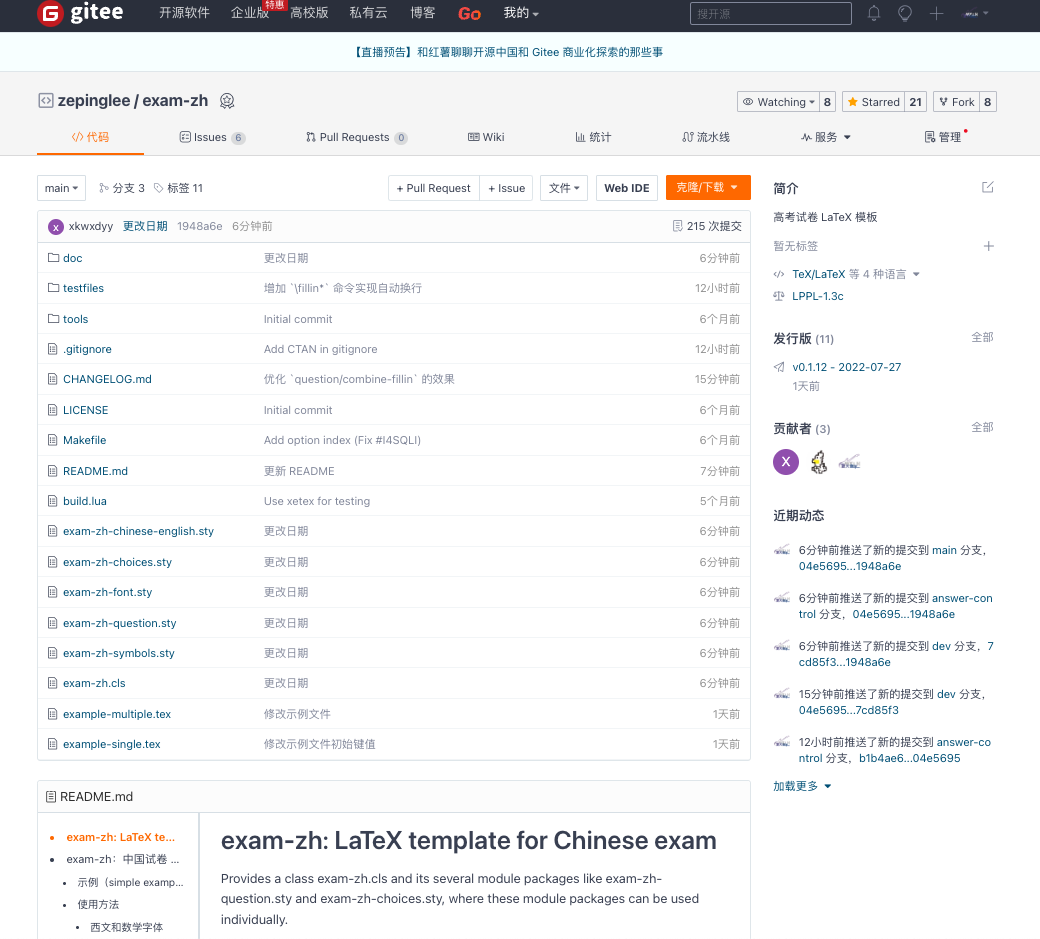Open the 文件 dropdown menu
The image size is (1040, 939).
pos(564,188)
